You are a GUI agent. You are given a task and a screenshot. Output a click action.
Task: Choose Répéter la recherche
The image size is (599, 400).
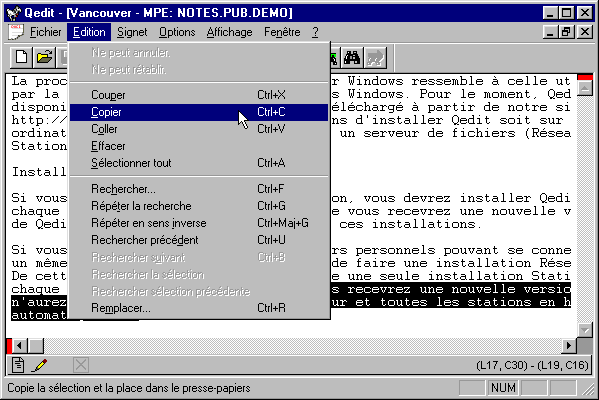pyautogui.click(x=199, y=206)
